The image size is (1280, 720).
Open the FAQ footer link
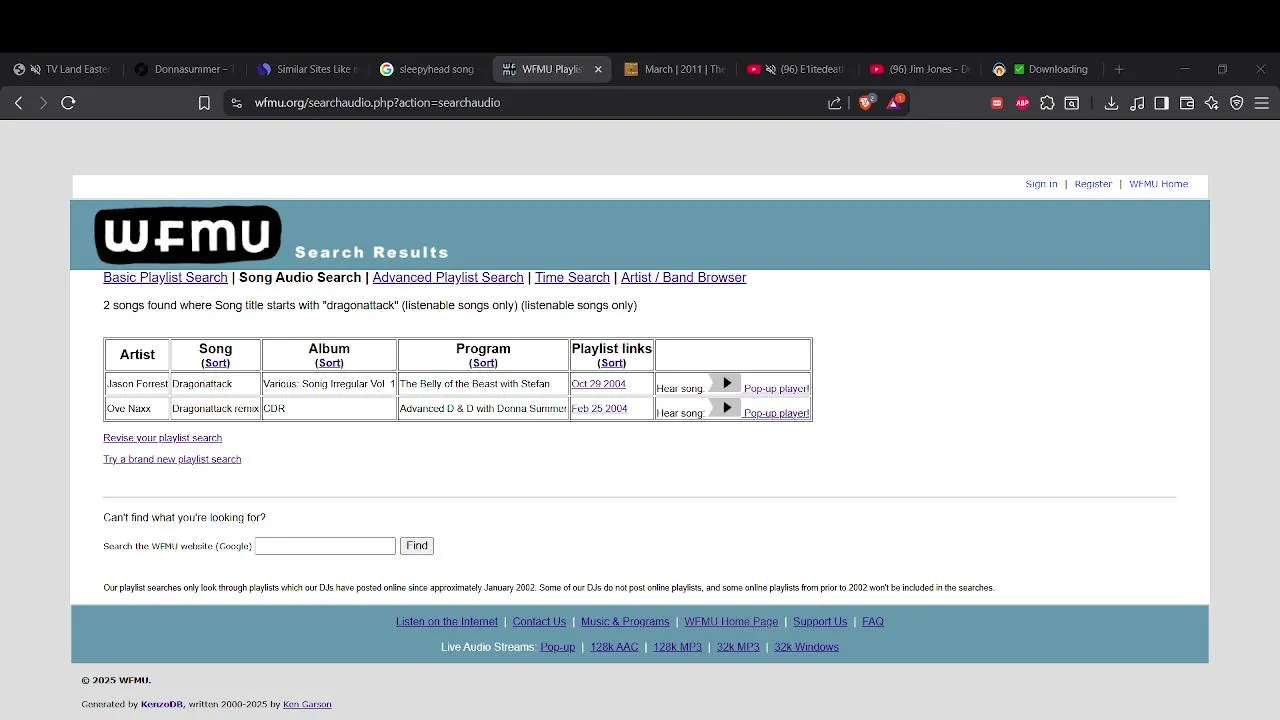point(873,622)
